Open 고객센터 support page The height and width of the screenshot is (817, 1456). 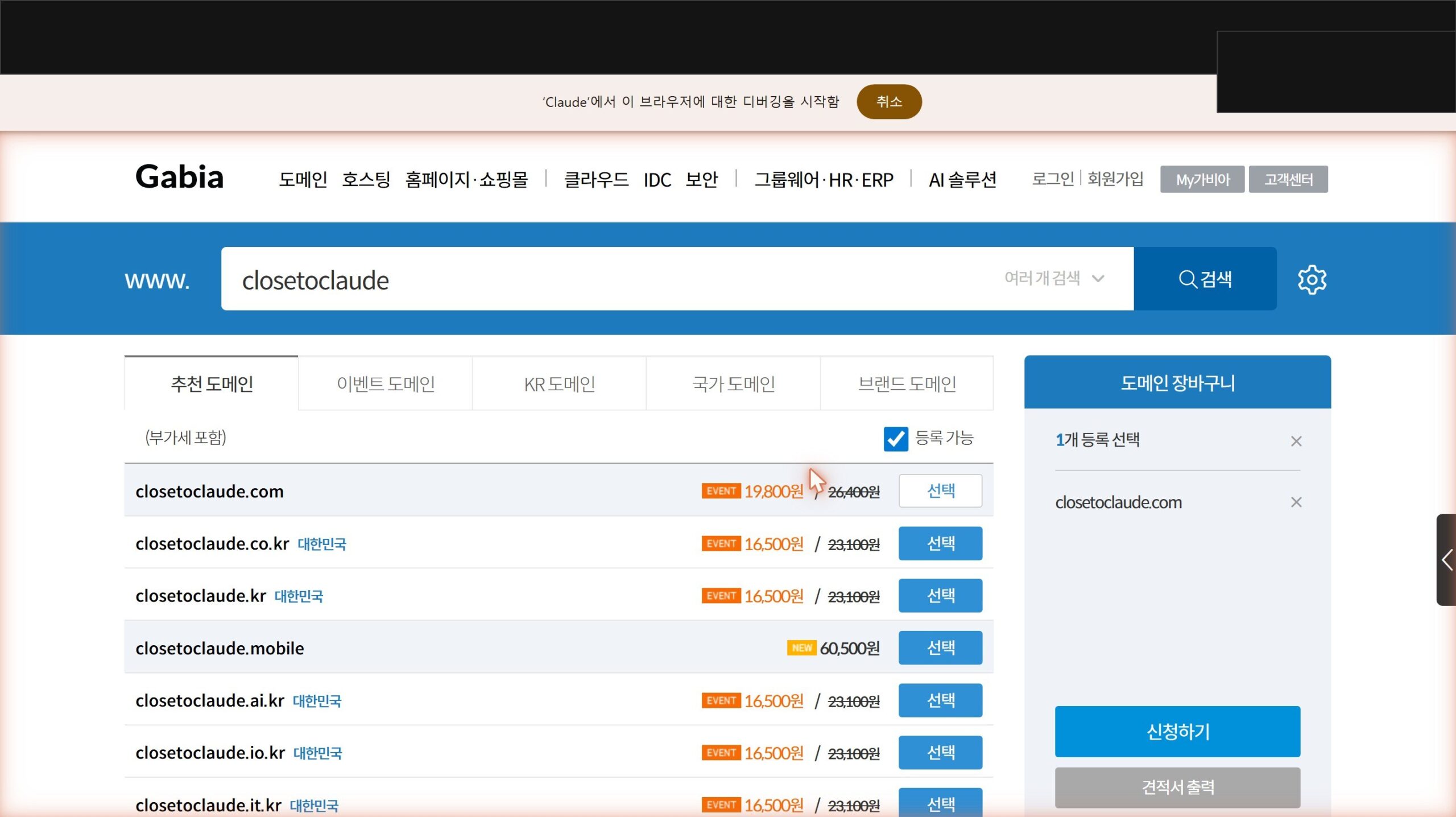(x=1288, y=179)
